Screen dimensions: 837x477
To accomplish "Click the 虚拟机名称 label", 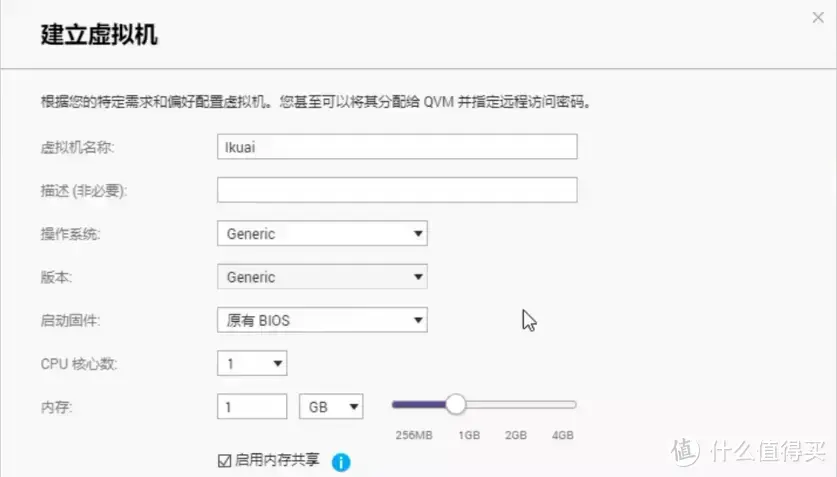I will click(77, 147).
